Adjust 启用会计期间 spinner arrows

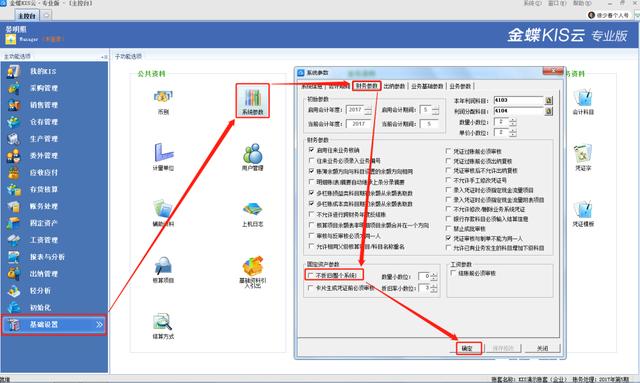click(x=435, y=110)
